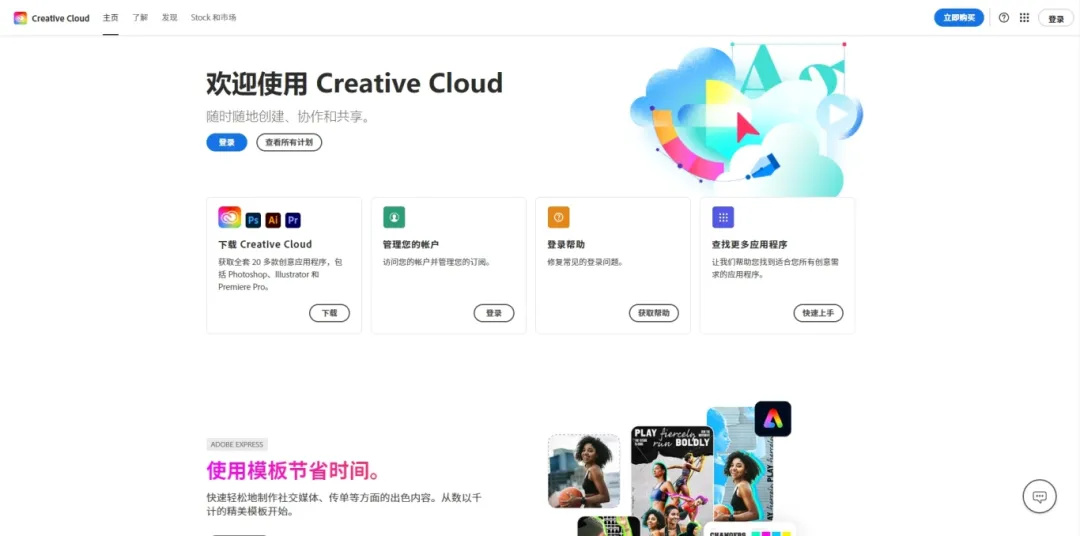This screenshot has height=536, width=1080.
Task: Click the Photoshop Ps icon
Action: (253, 220)
